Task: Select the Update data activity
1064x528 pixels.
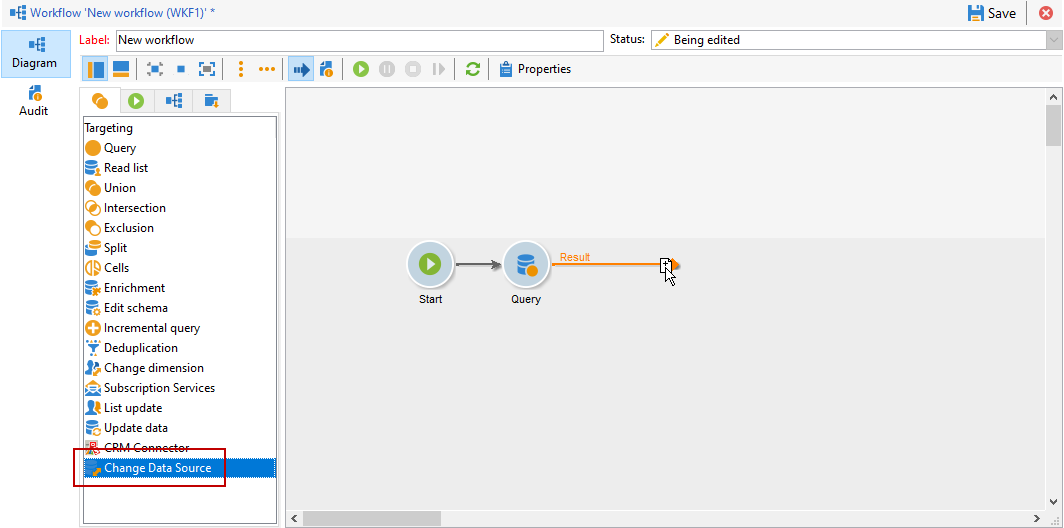Action: (x=180, y=428)
